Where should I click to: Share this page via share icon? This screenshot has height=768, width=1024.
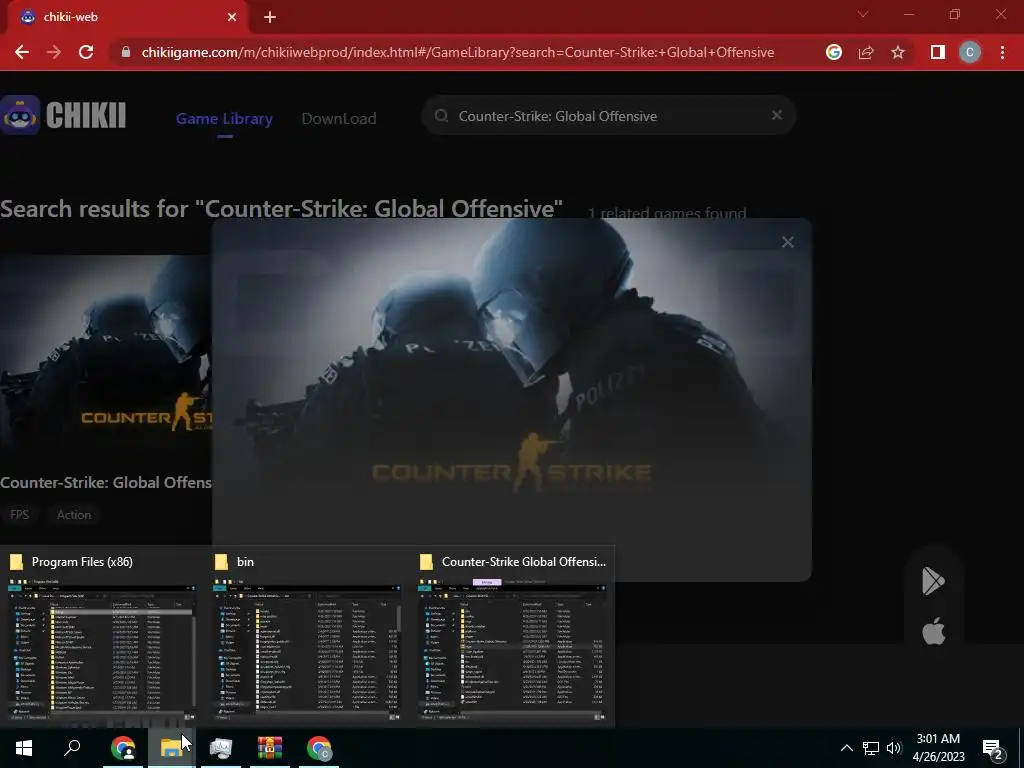866,52
